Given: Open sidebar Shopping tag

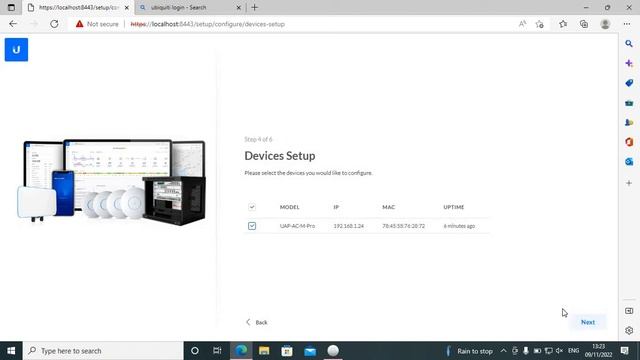Looking at the screenshot, I should tap(629, 83).
